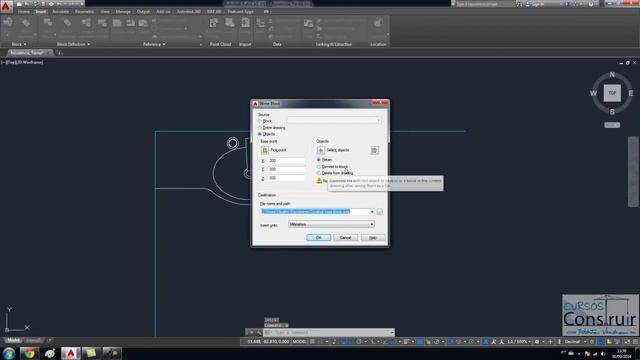640x360 pixels.
Task: Click Cancel in Write Block dialog
Action: [345, 238]
